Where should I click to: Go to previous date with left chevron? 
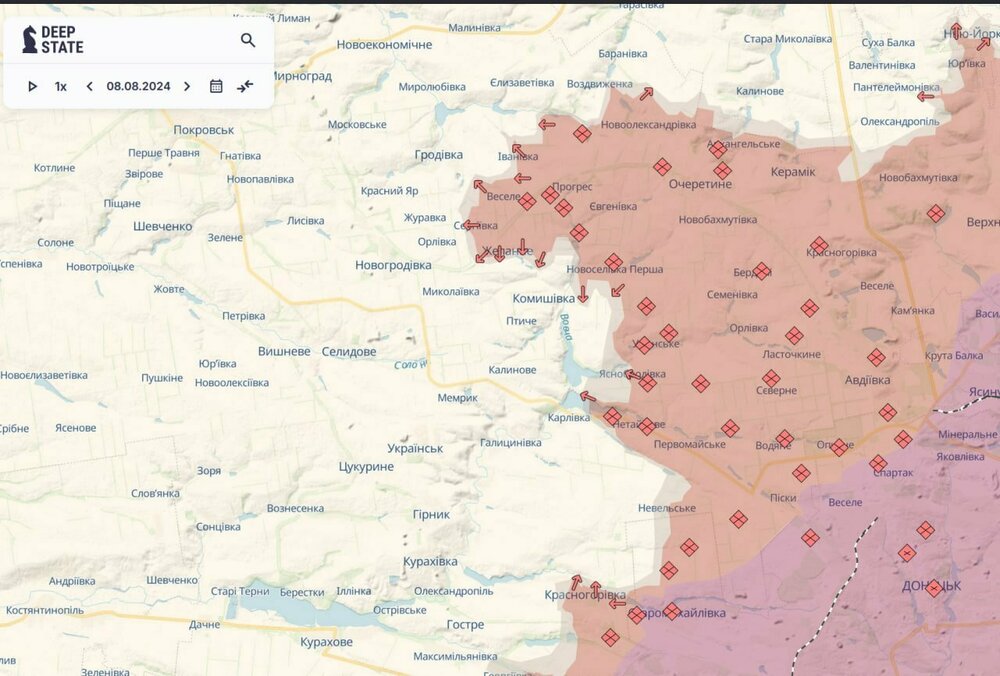click(89, 86)
